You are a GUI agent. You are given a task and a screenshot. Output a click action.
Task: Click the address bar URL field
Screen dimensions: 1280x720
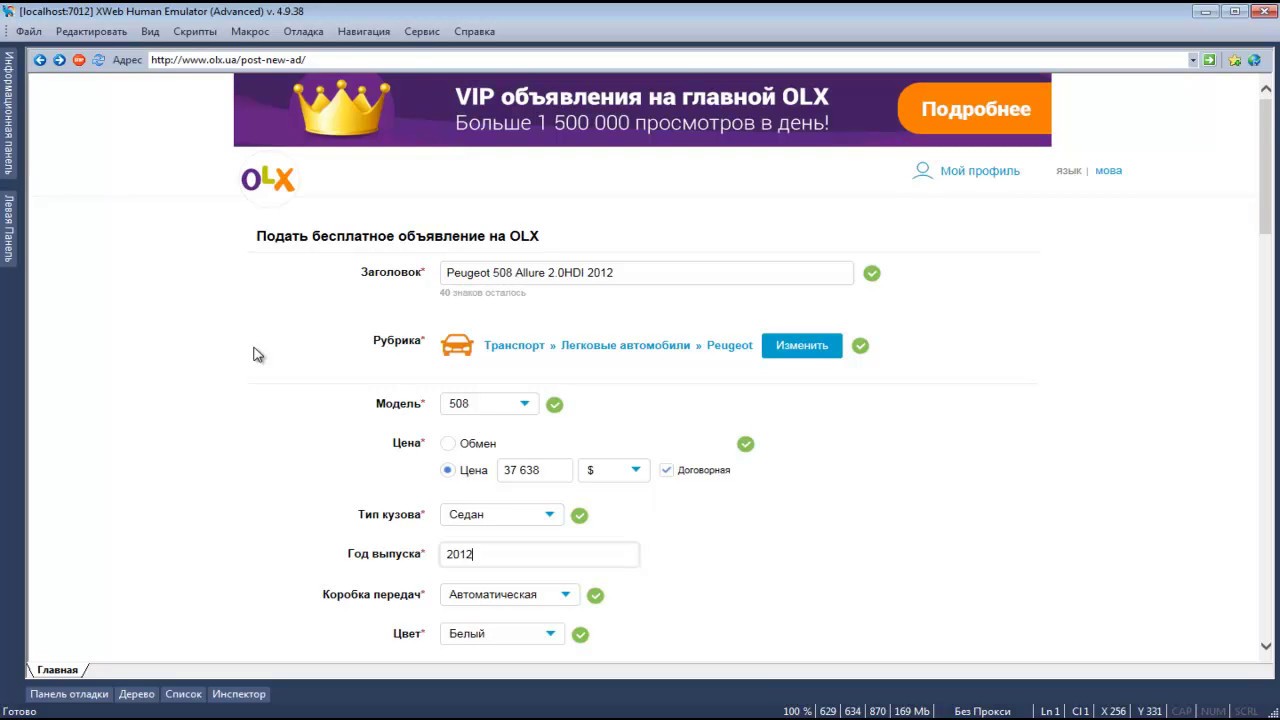point(667,60)
